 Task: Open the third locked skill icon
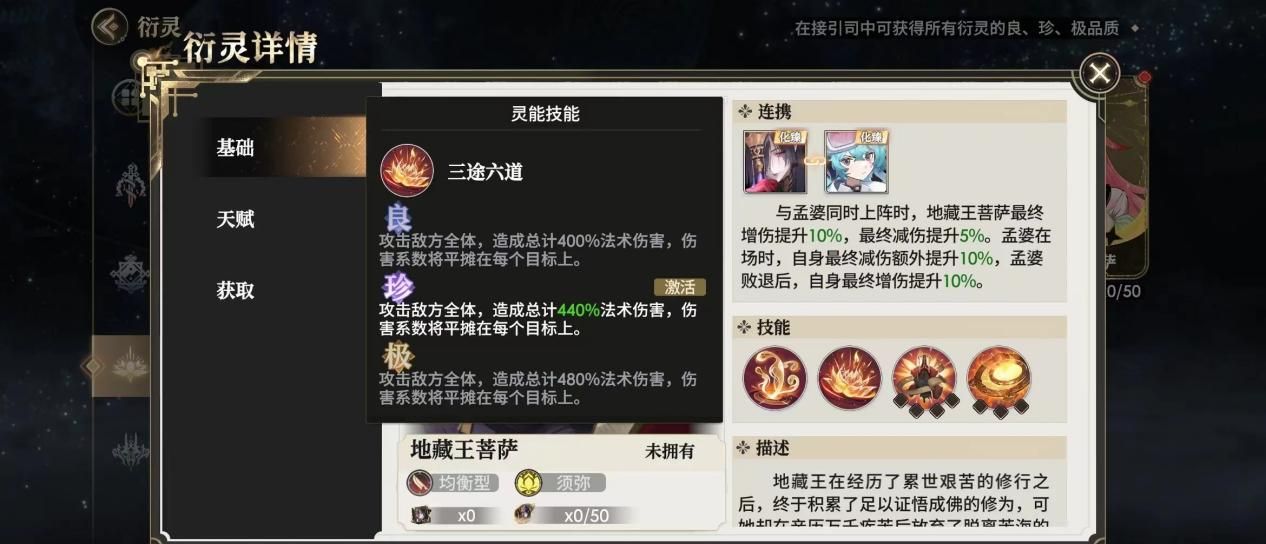click(924, 380)
